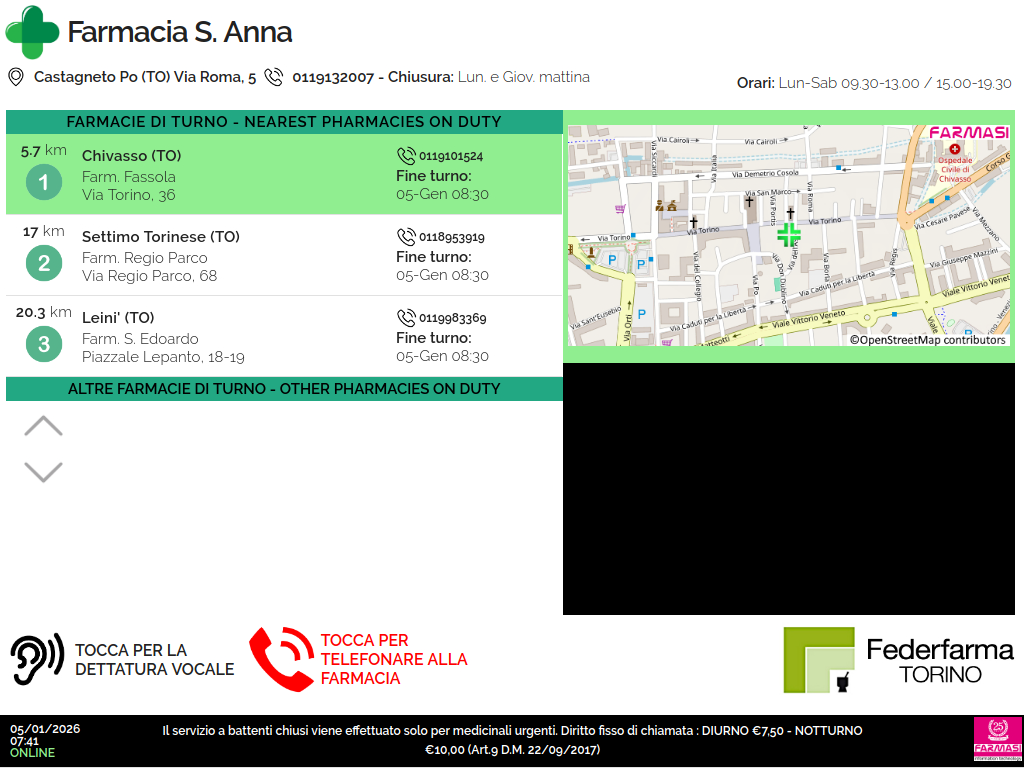Select the number 3 circle badge
The height and width of the screenshot is (768, 1024).
click(x=43, y=345)
